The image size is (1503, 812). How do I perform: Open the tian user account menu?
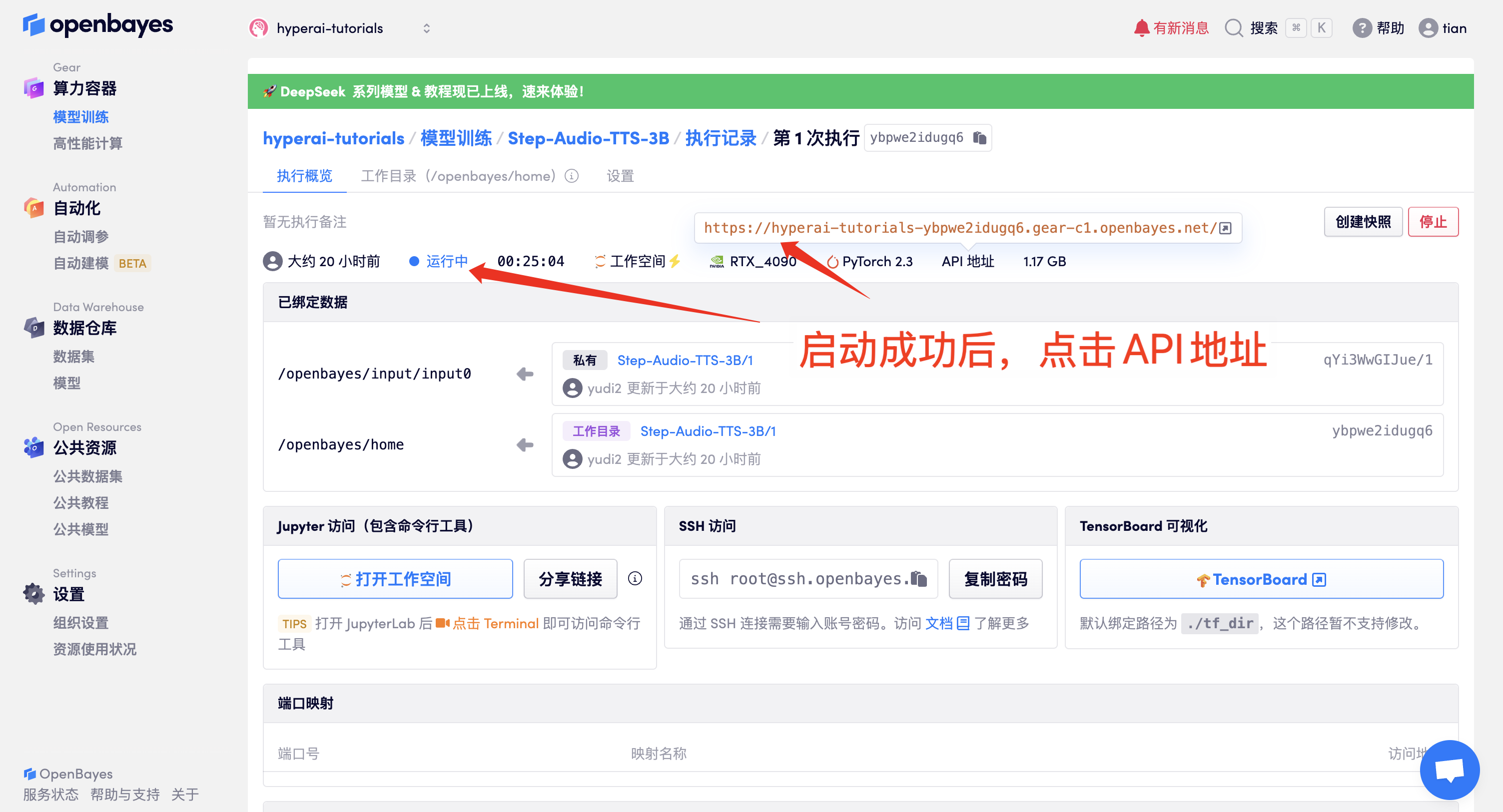(1443, 28)
